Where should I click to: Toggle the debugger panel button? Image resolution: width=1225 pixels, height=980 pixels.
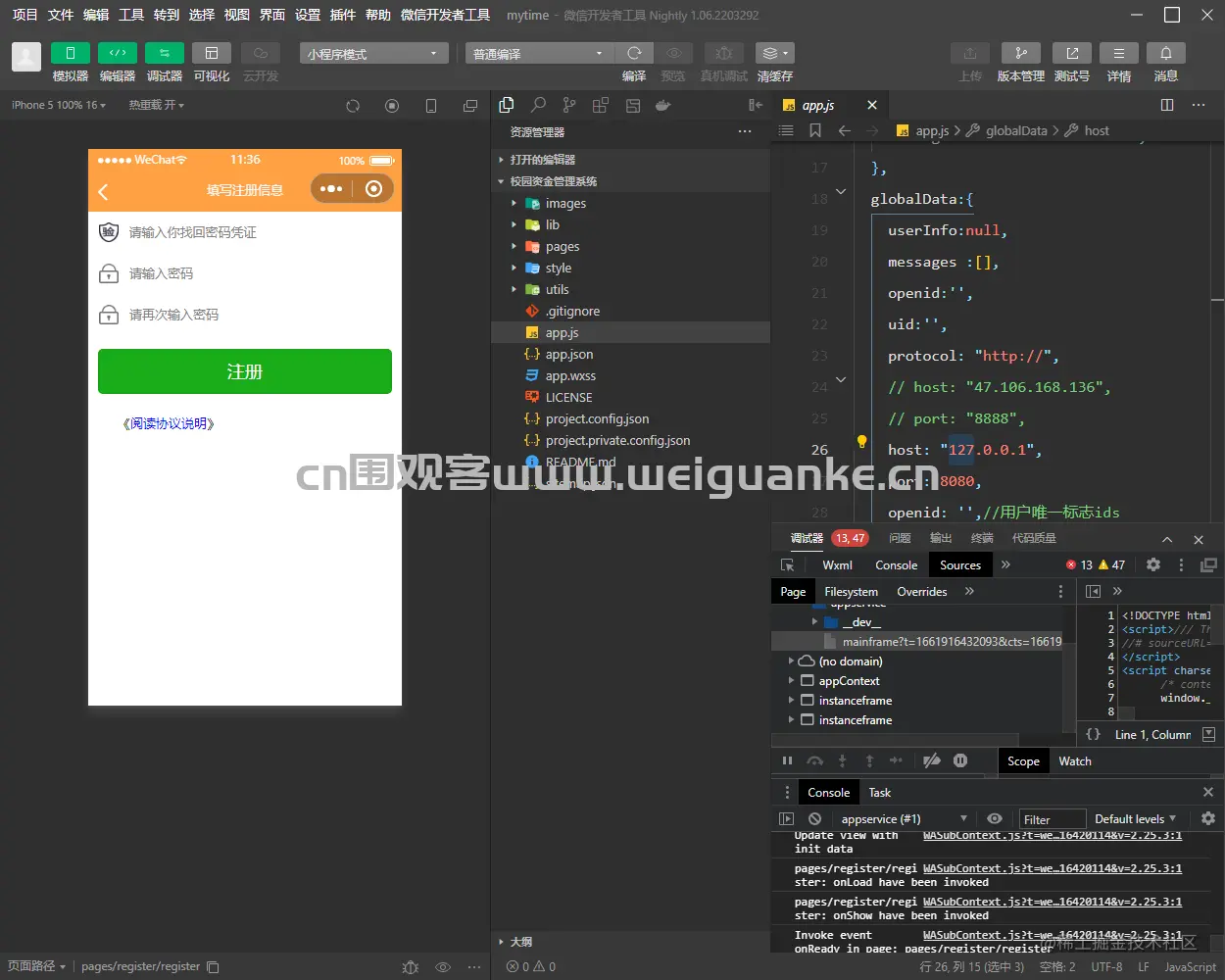[165, 53]
